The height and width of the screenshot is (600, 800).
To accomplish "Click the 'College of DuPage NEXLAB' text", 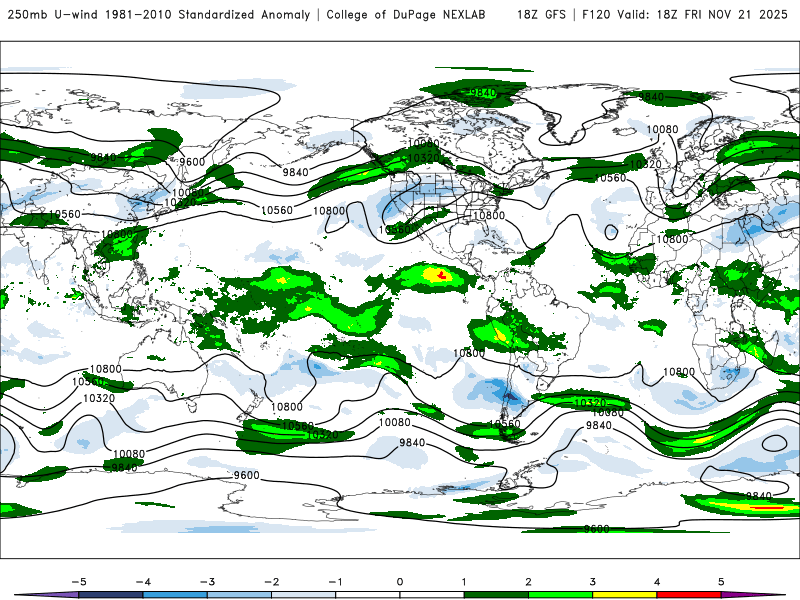I will tap(406, 15).
